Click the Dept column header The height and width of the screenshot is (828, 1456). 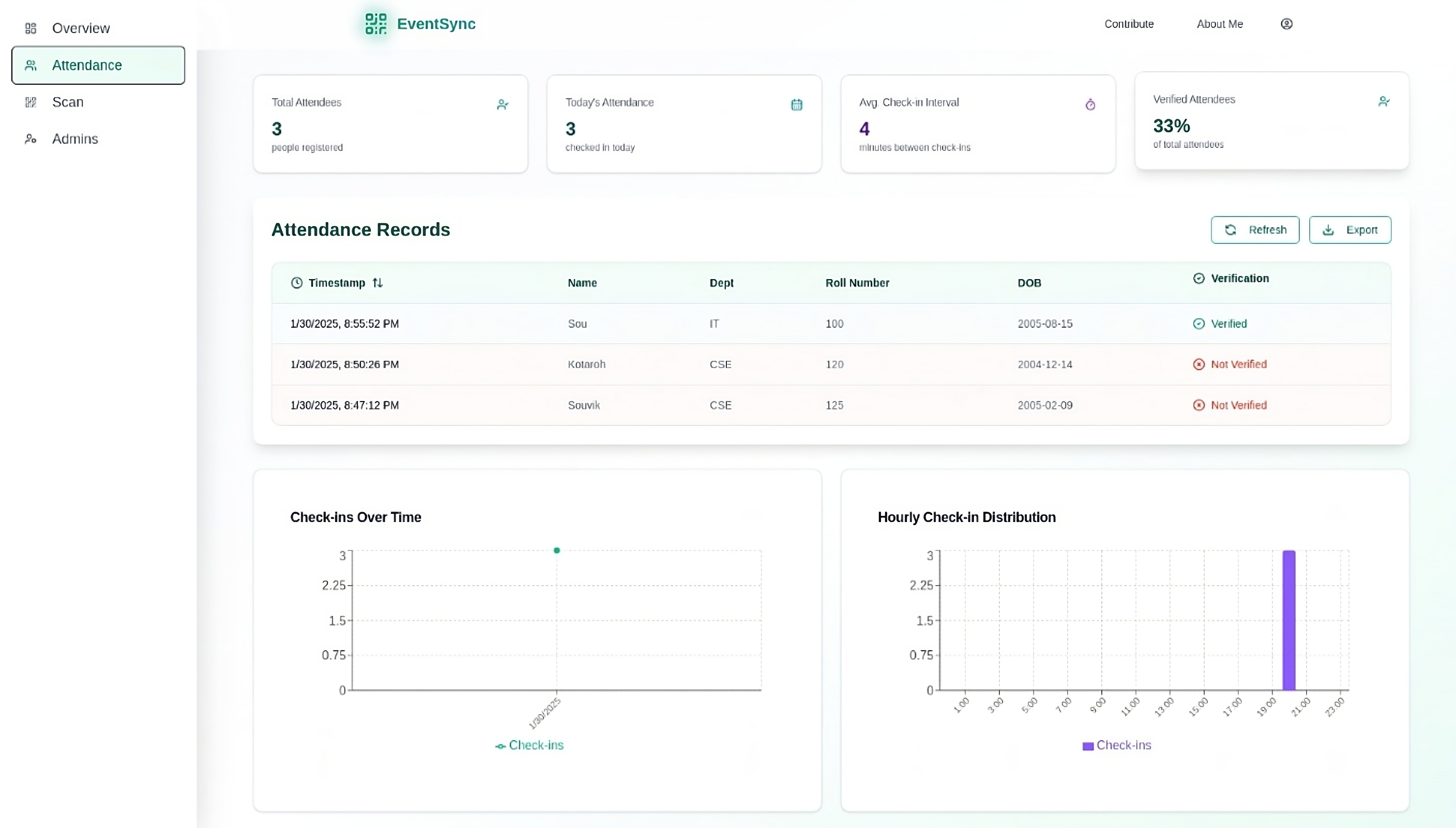(x=721, y=283)
